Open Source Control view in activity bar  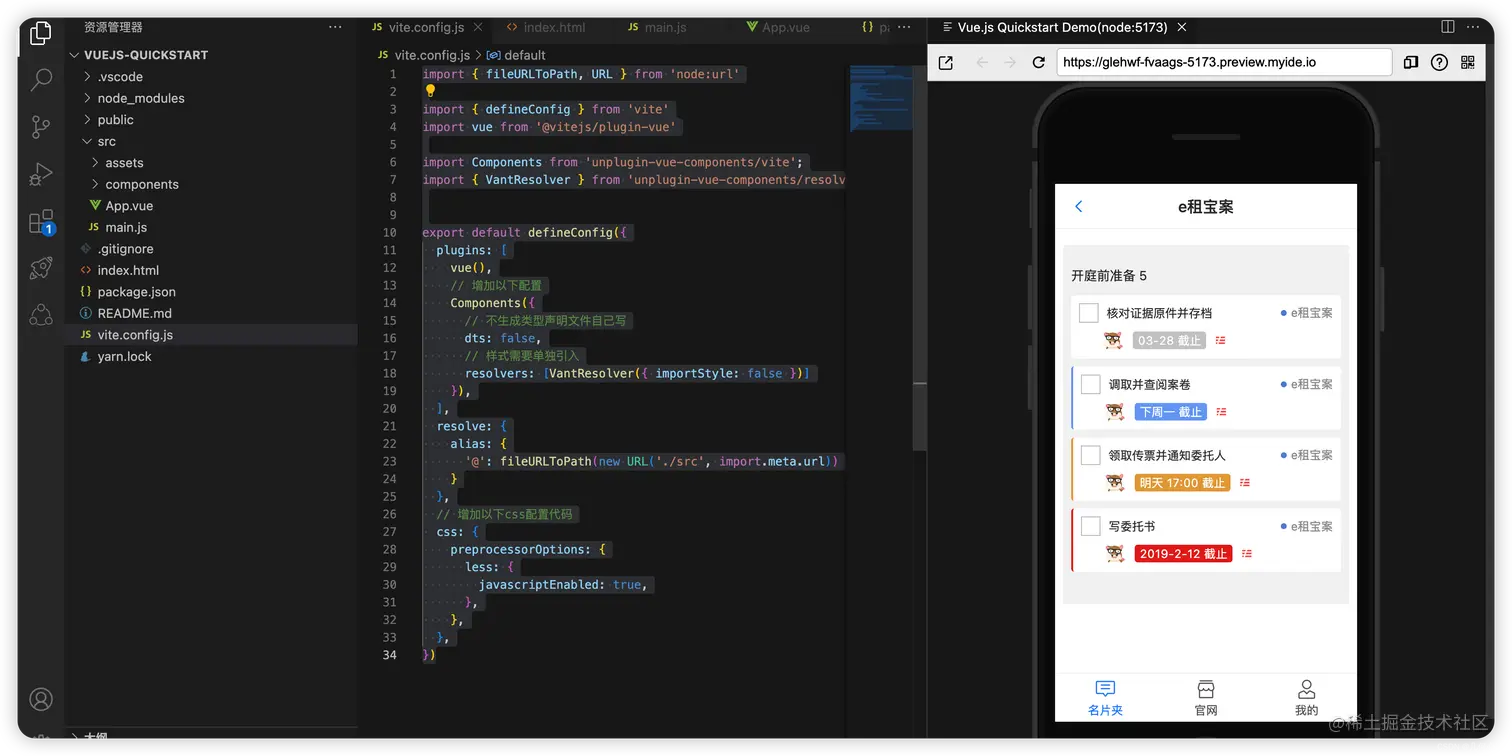(40, 127)
